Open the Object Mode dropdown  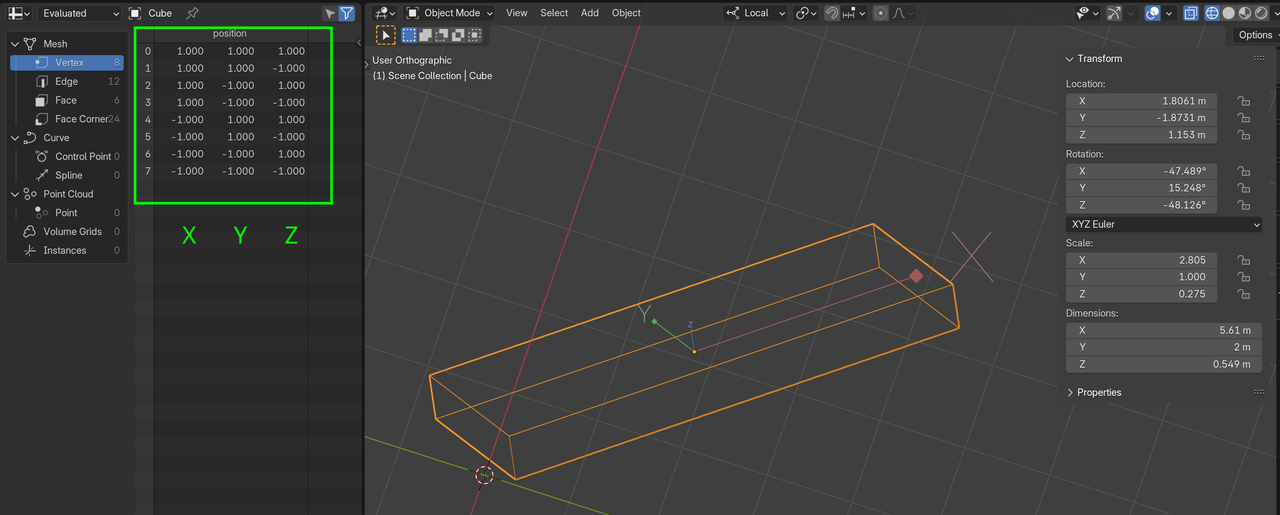point(450,13)
